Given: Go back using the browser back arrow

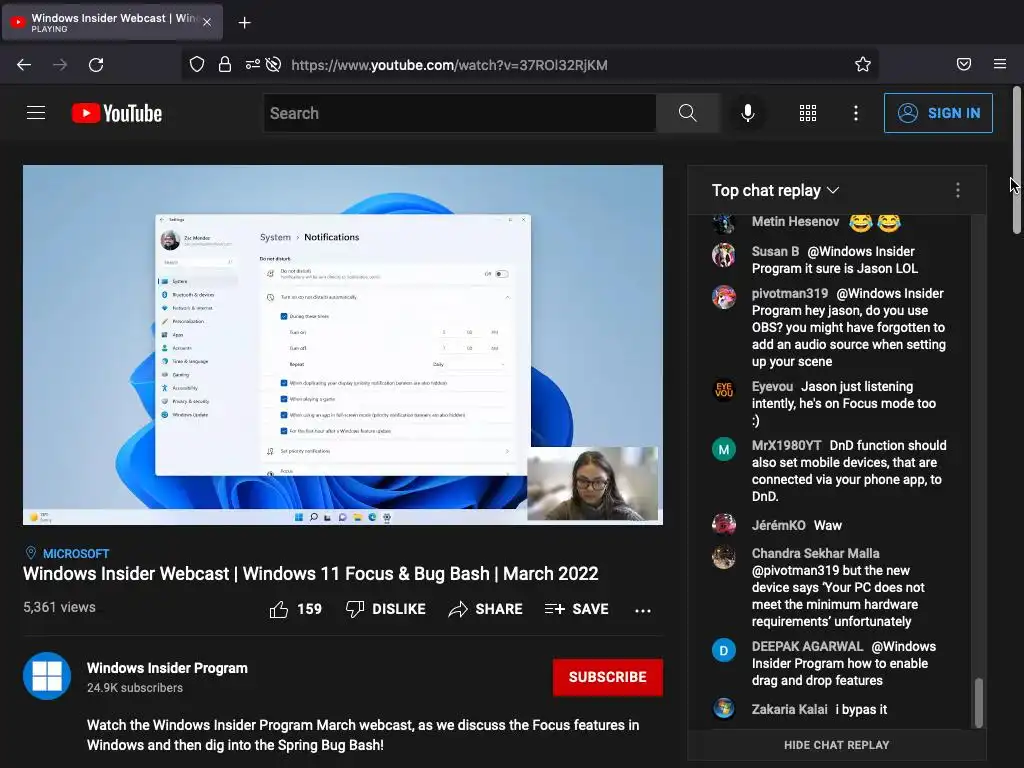Looking at the screenshot, I should click(24, 65).
